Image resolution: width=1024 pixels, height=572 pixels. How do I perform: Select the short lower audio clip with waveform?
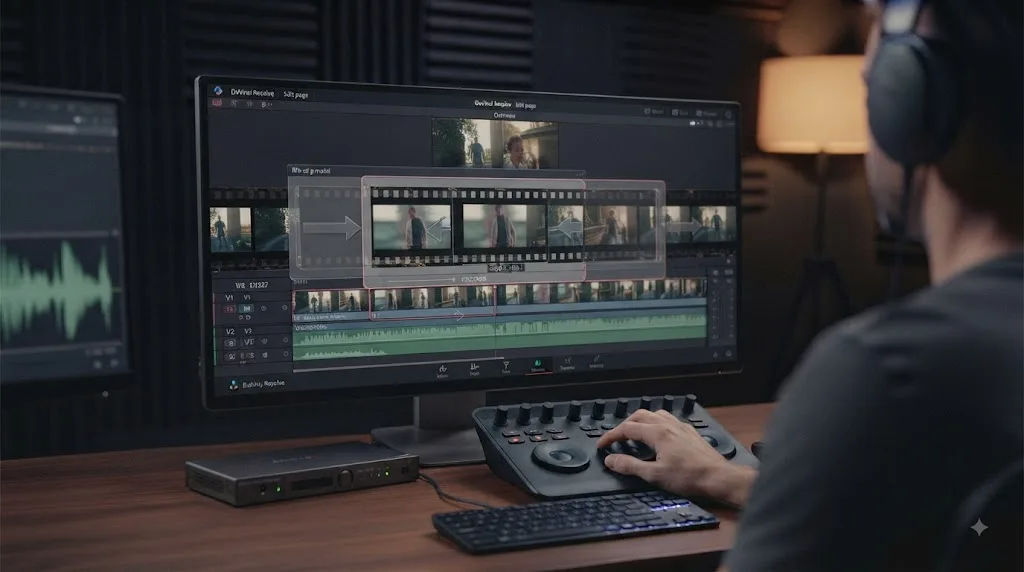click(x=340, y=353)
